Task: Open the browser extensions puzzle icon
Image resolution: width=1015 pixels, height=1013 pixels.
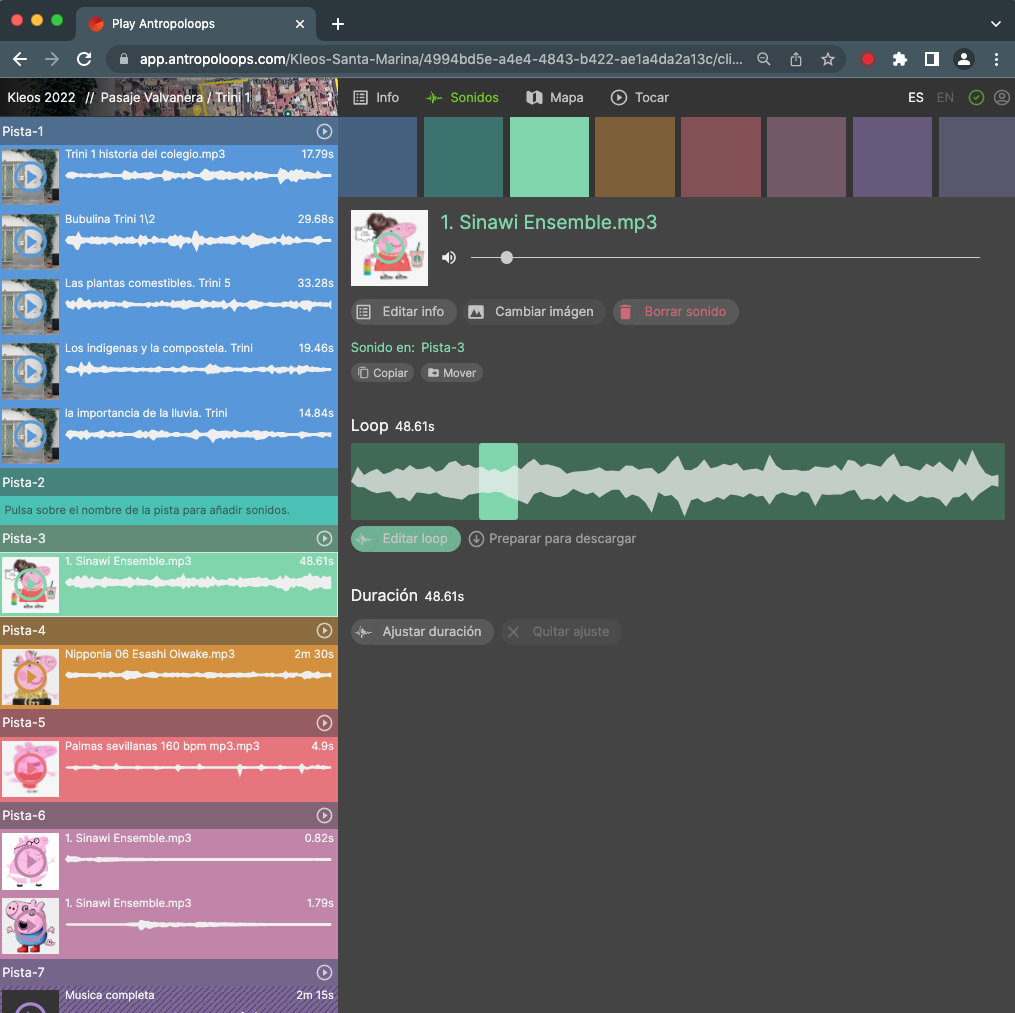Action: click(x=900, y=59)
